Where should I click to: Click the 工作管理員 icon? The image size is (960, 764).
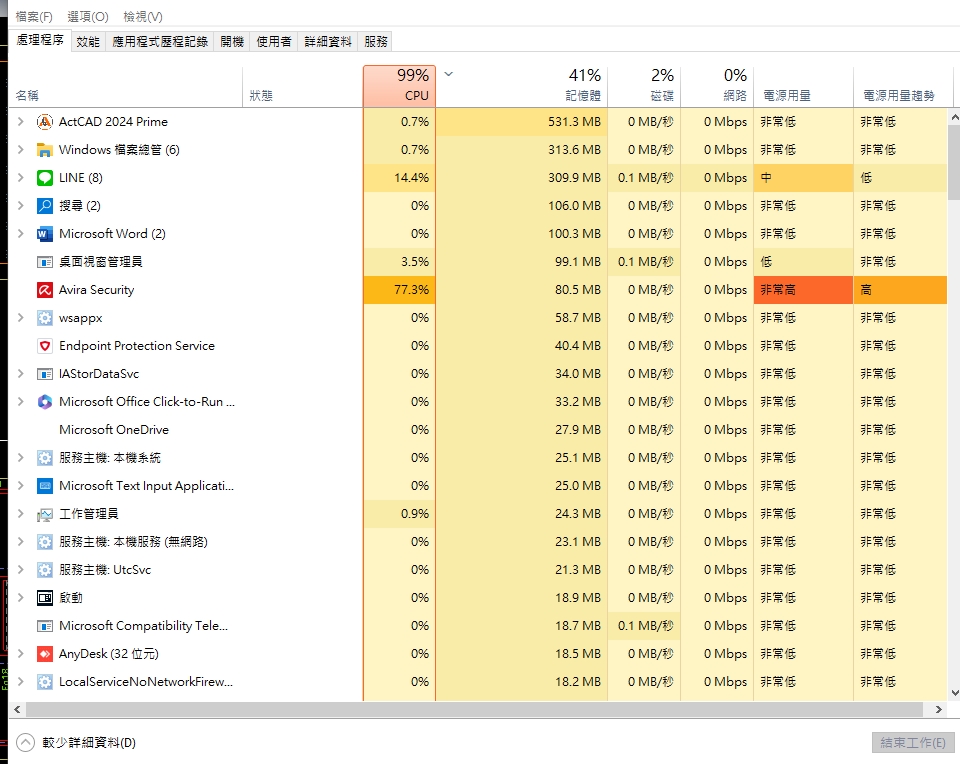[45, 514]
